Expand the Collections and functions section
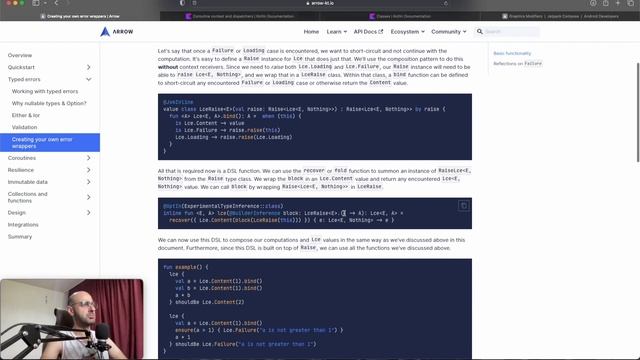 point(89,197)
